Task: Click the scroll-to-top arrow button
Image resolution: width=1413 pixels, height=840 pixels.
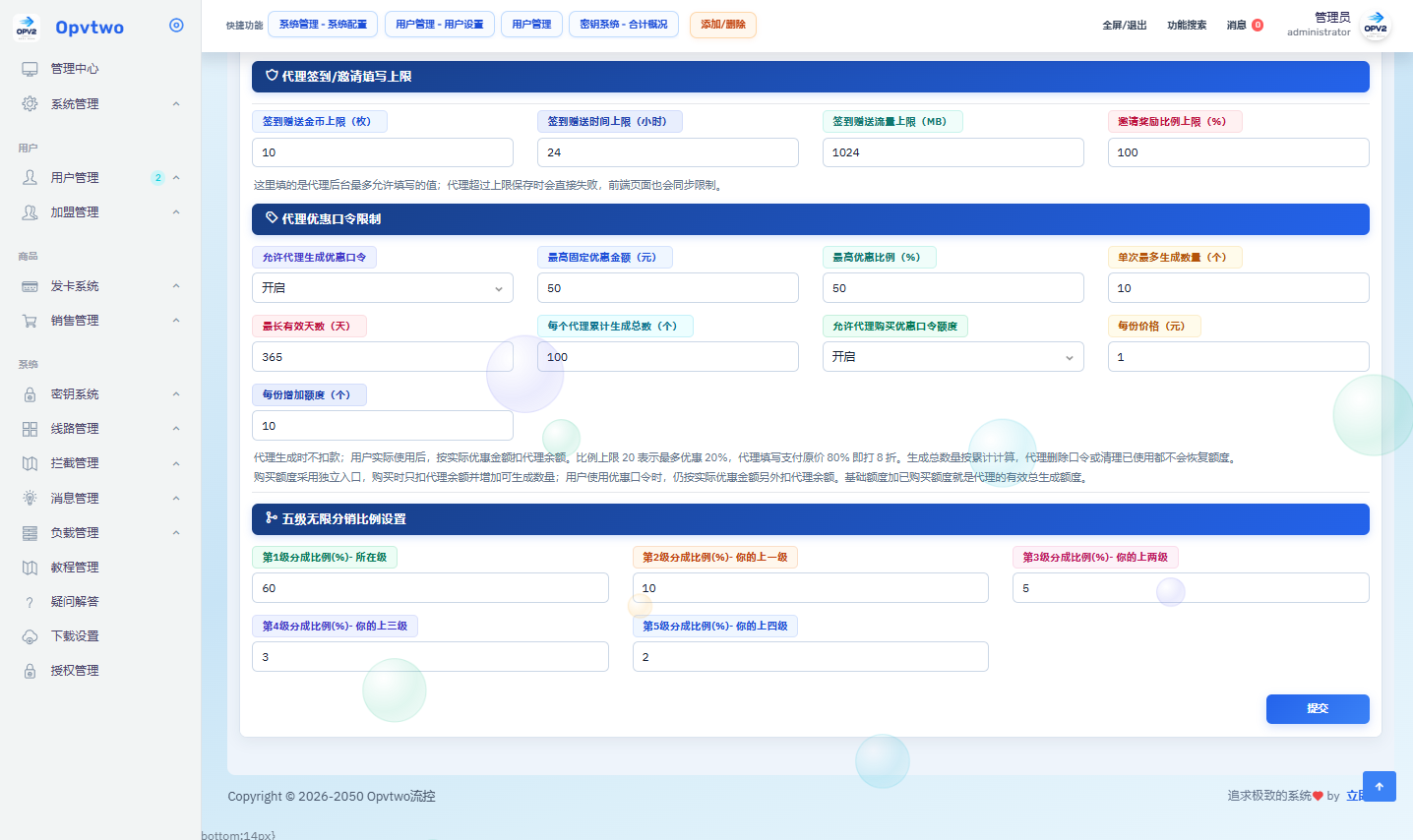Action: (x=1380, y=786)
